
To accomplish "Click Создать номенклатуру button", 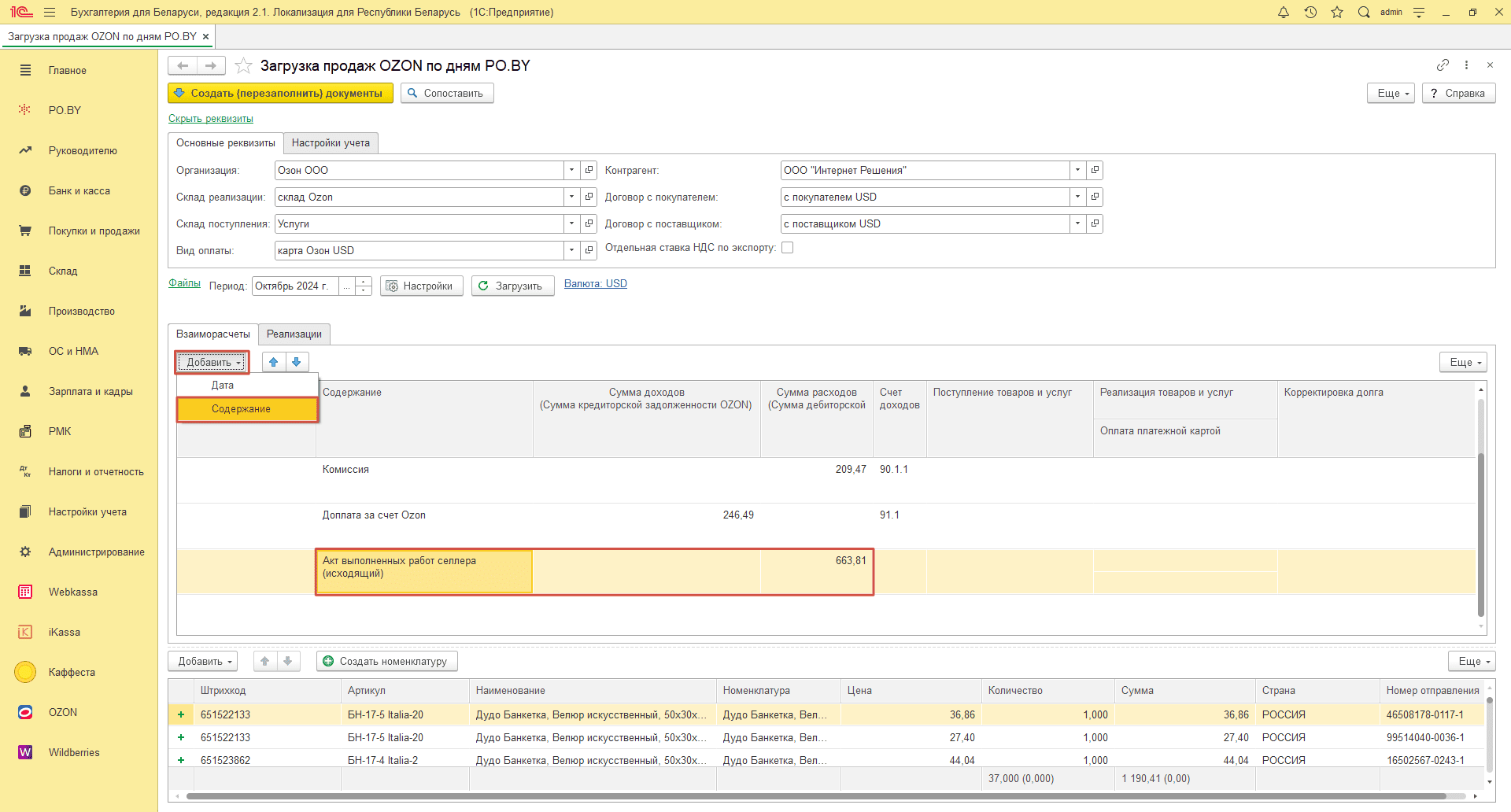I will click(x=386, y=661).
